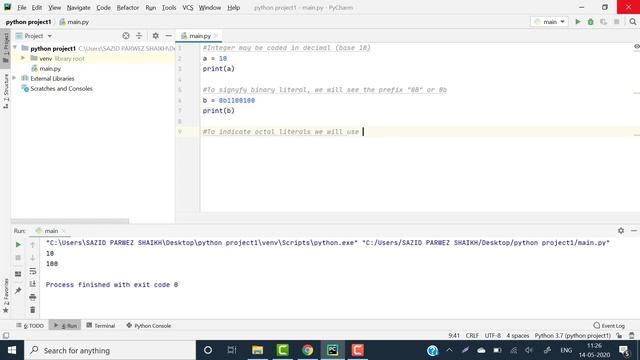Pin the Run tab
The width and height of the screenshot is (640, 360).
pyautogui.click(x=18, y=291)
